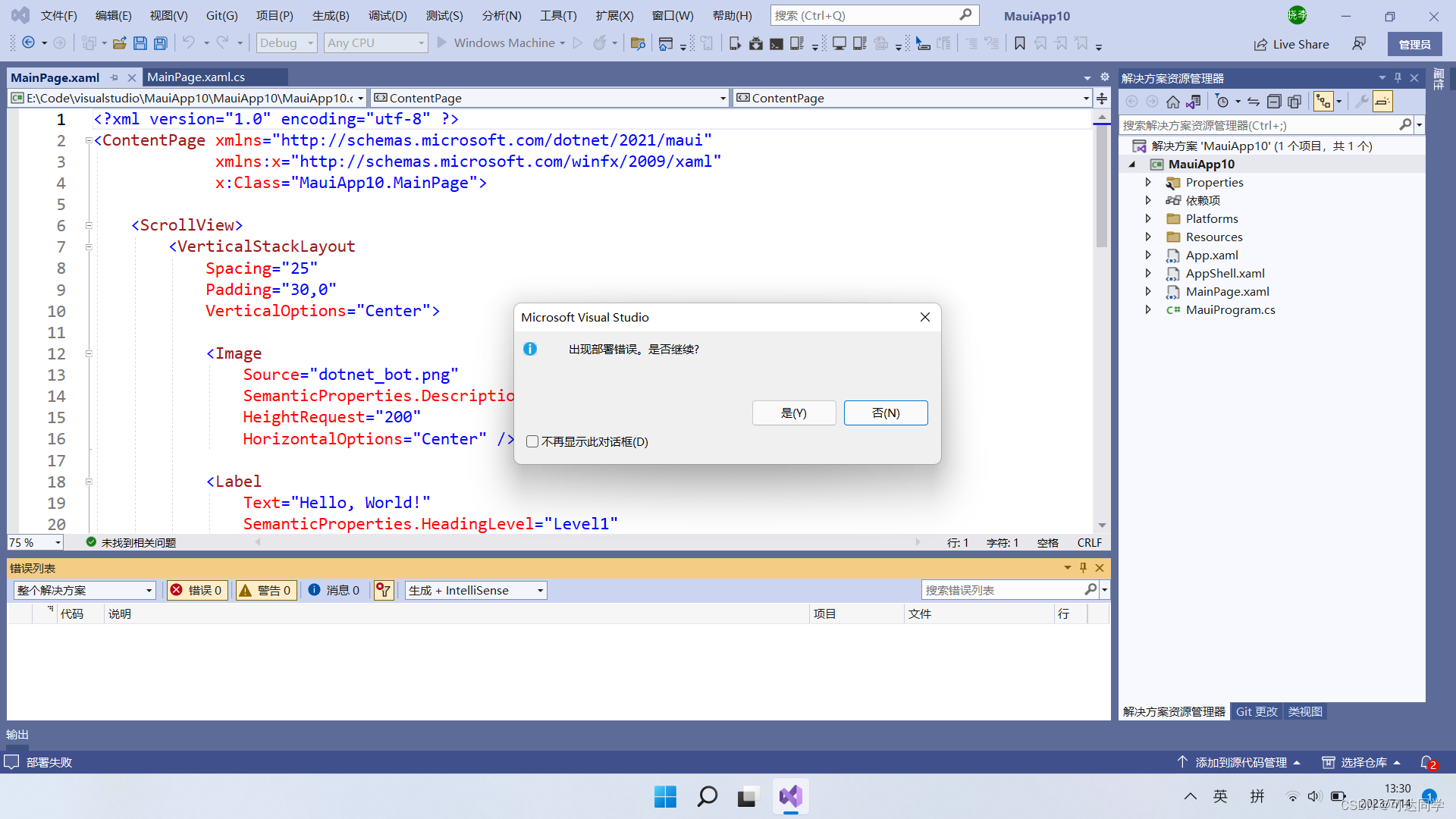The image size is (1456, 819).
Task: Click the bookmark toggle icon in the toolbar
Action: pos(1020,43)
